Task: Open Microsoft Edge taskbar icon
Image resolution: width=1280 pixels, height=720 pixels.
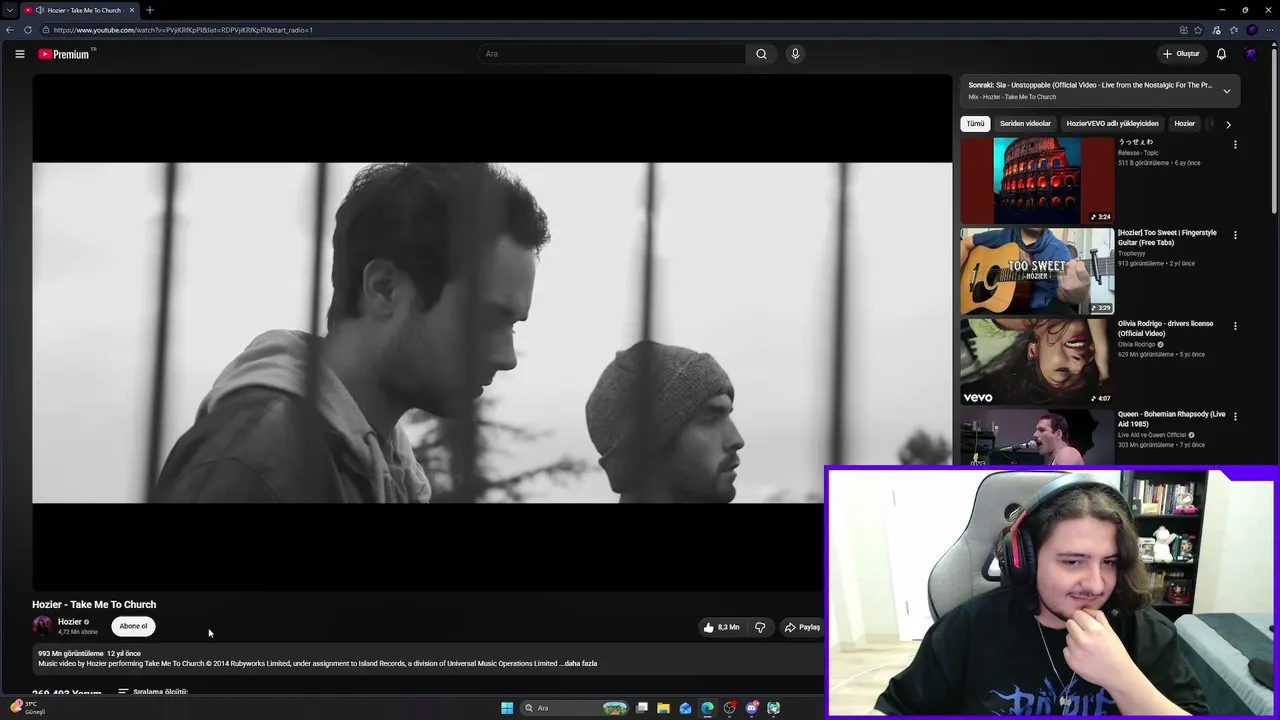Action: pos(707,708)
